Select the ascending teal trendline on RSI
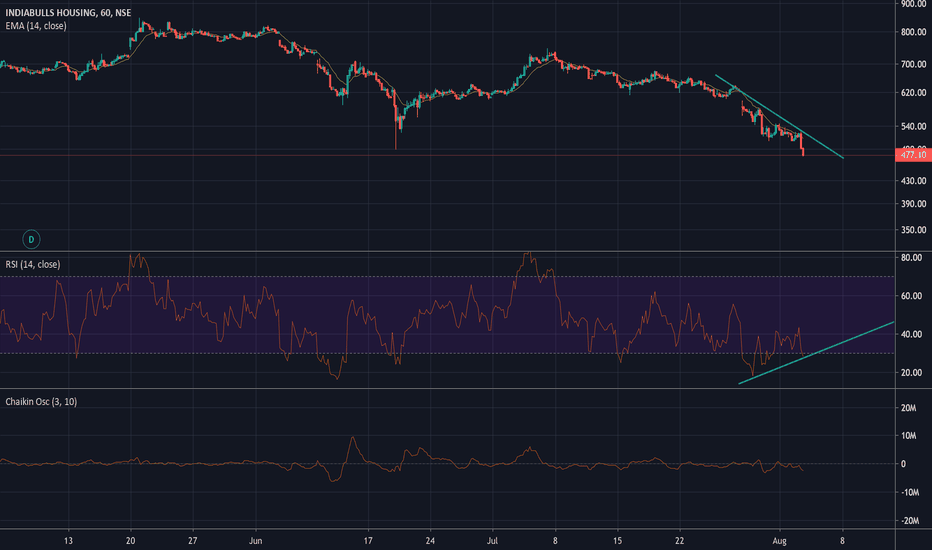The width and height of the screenshot is (932, 550). 817,353
